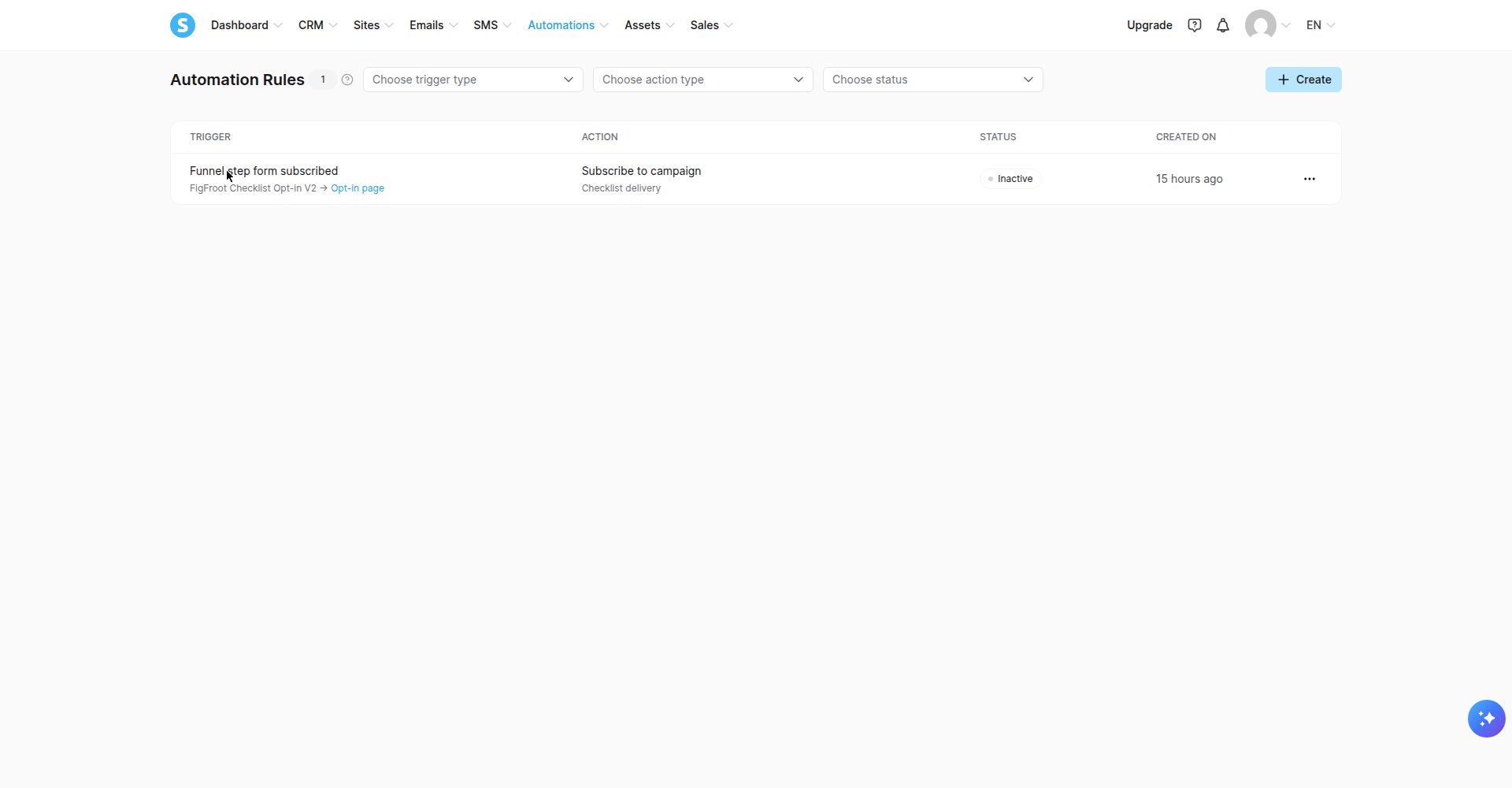Screen dimensions: 1512x788
Task: Open the Emails menu
Action: point(434,25)
